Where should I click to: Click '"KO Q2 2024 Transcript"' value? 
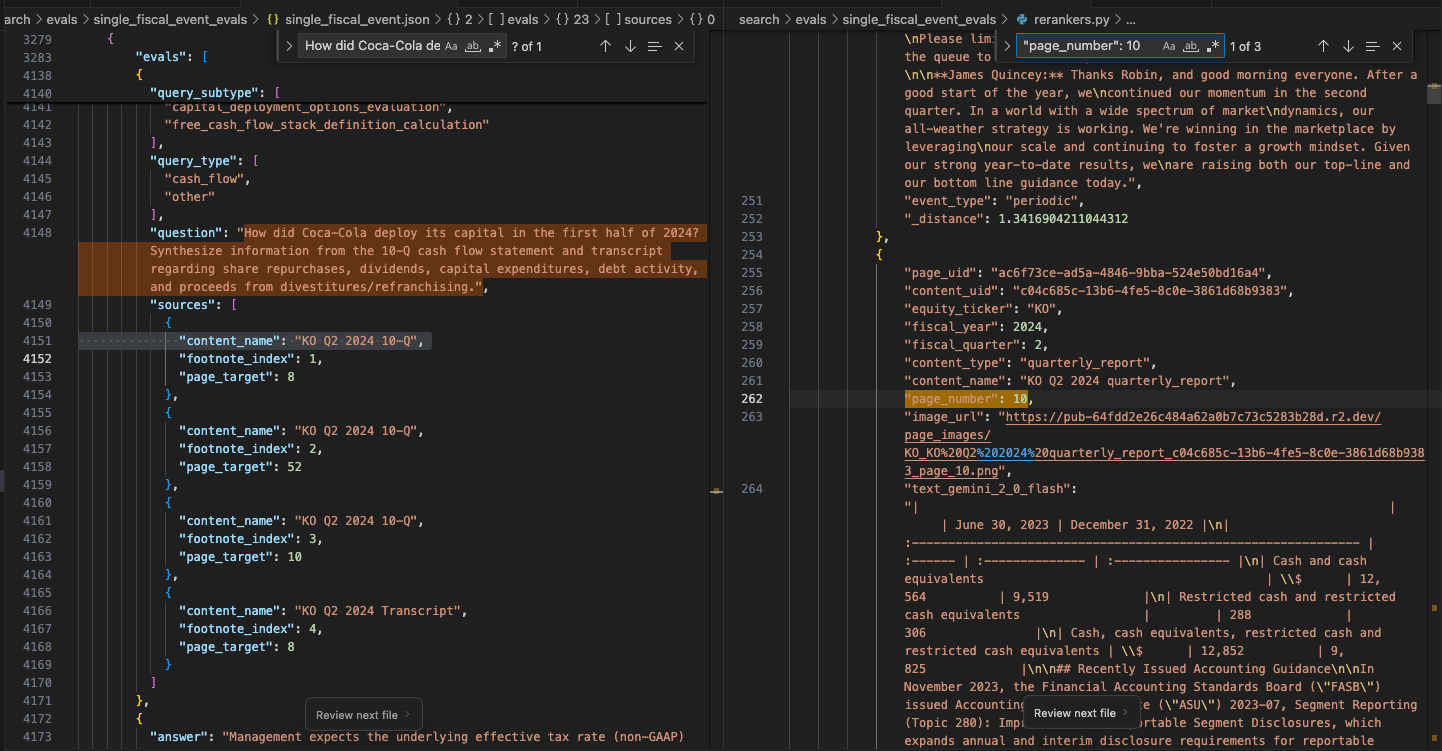click(380, 611)
